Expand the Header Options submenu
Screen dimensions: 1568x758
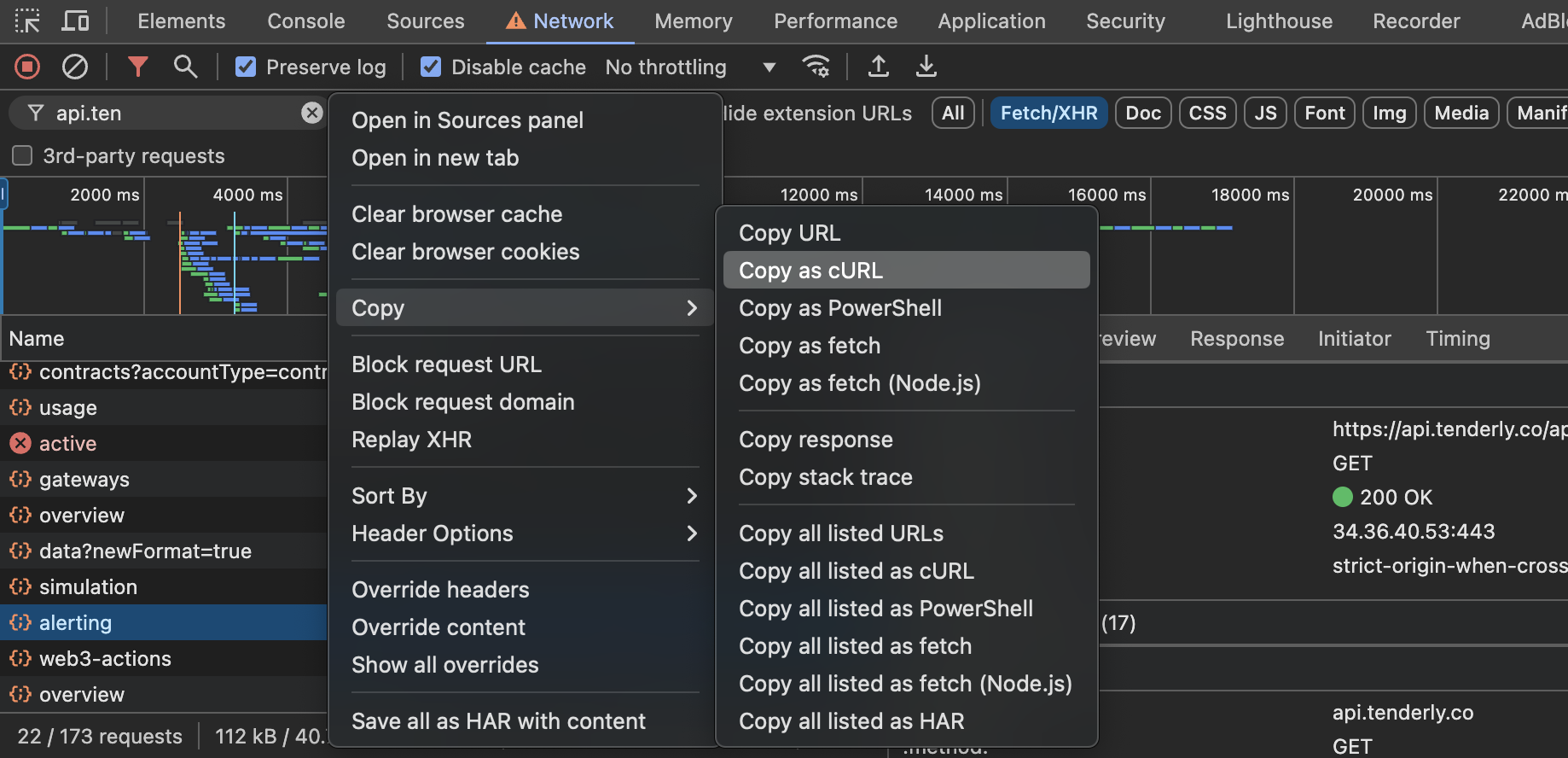[x=525, y=534]
